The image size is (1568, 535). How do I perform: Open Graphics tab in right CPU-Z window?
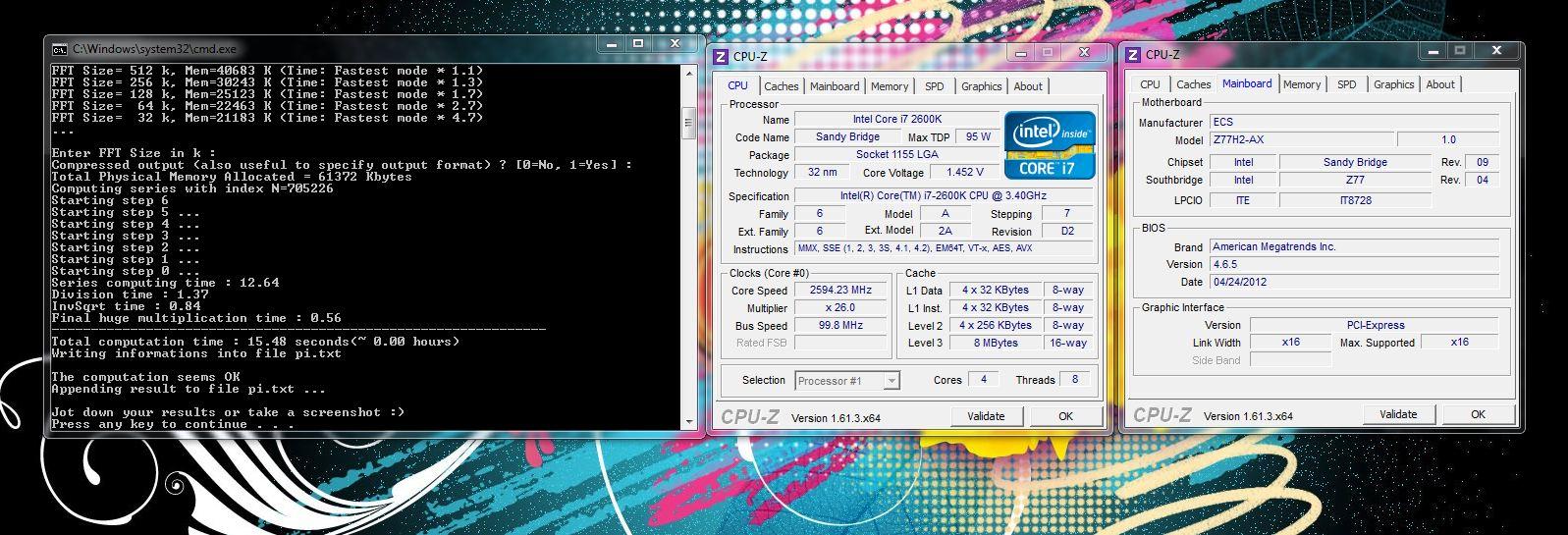pyautogui.click(x=1394, y=84)
